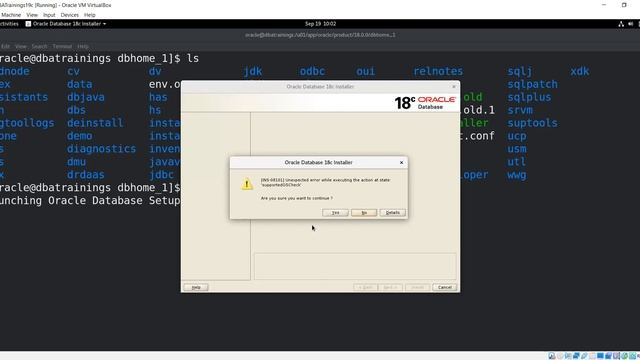Open the VirtualBox Machine menu
The image size is (640, 360).
pyautogui.click(x=11, y=15)
